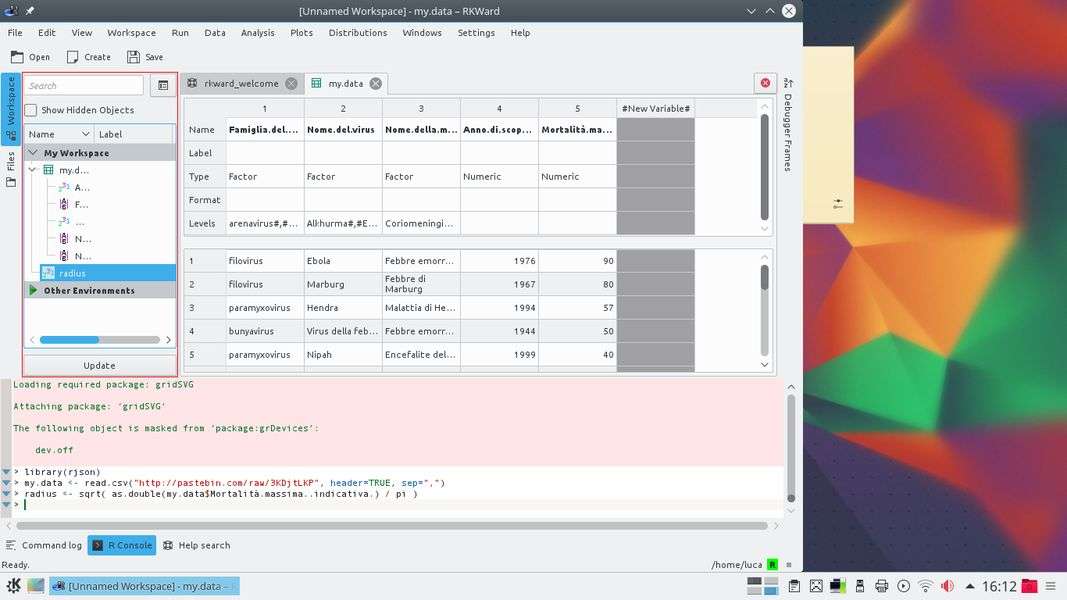Click the volume icon in system tray
Viewport: 1067px width, 600px height.
[947, 586]
